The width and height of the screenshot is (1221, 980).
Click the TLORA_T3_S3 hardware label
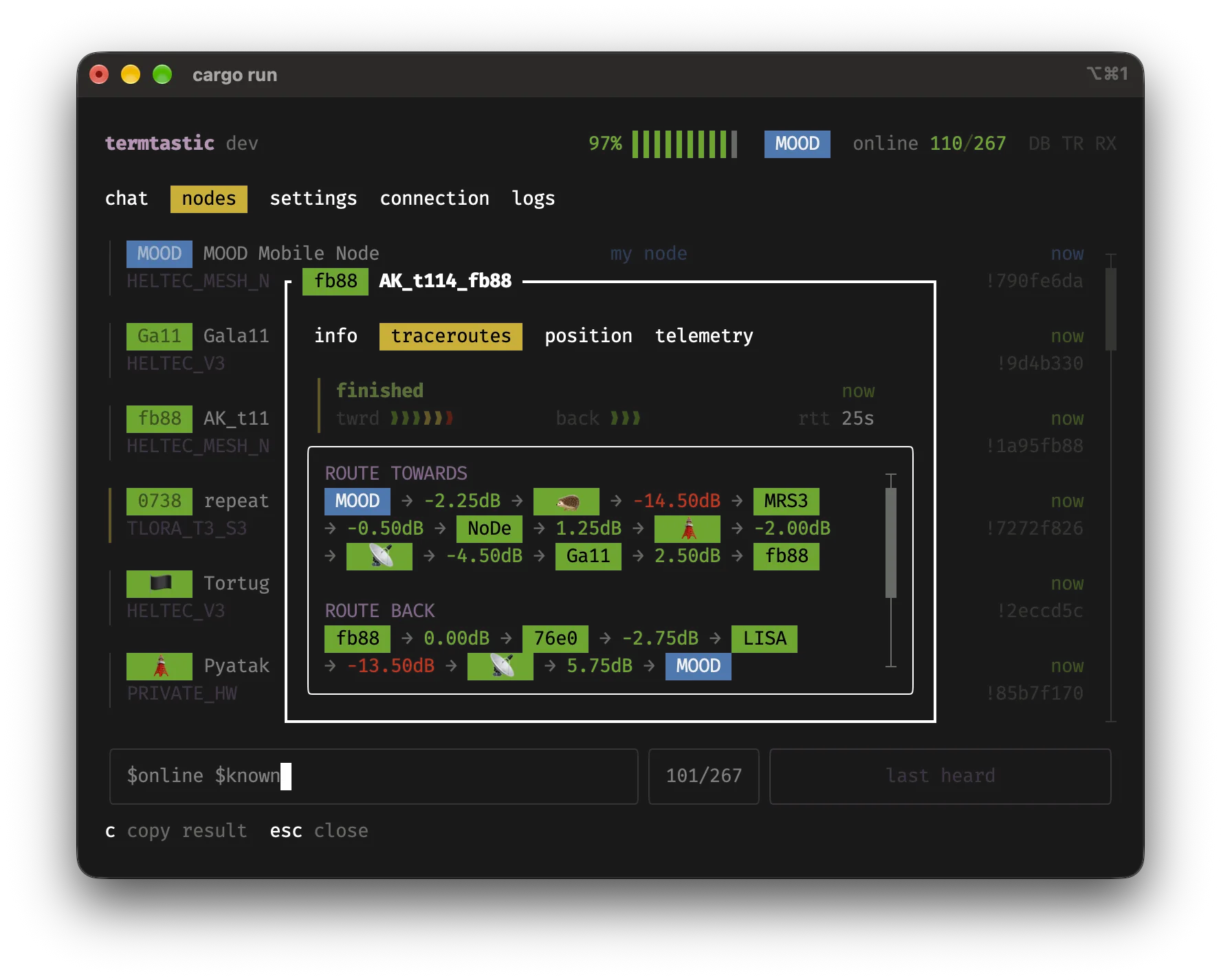tap(187, 528)
